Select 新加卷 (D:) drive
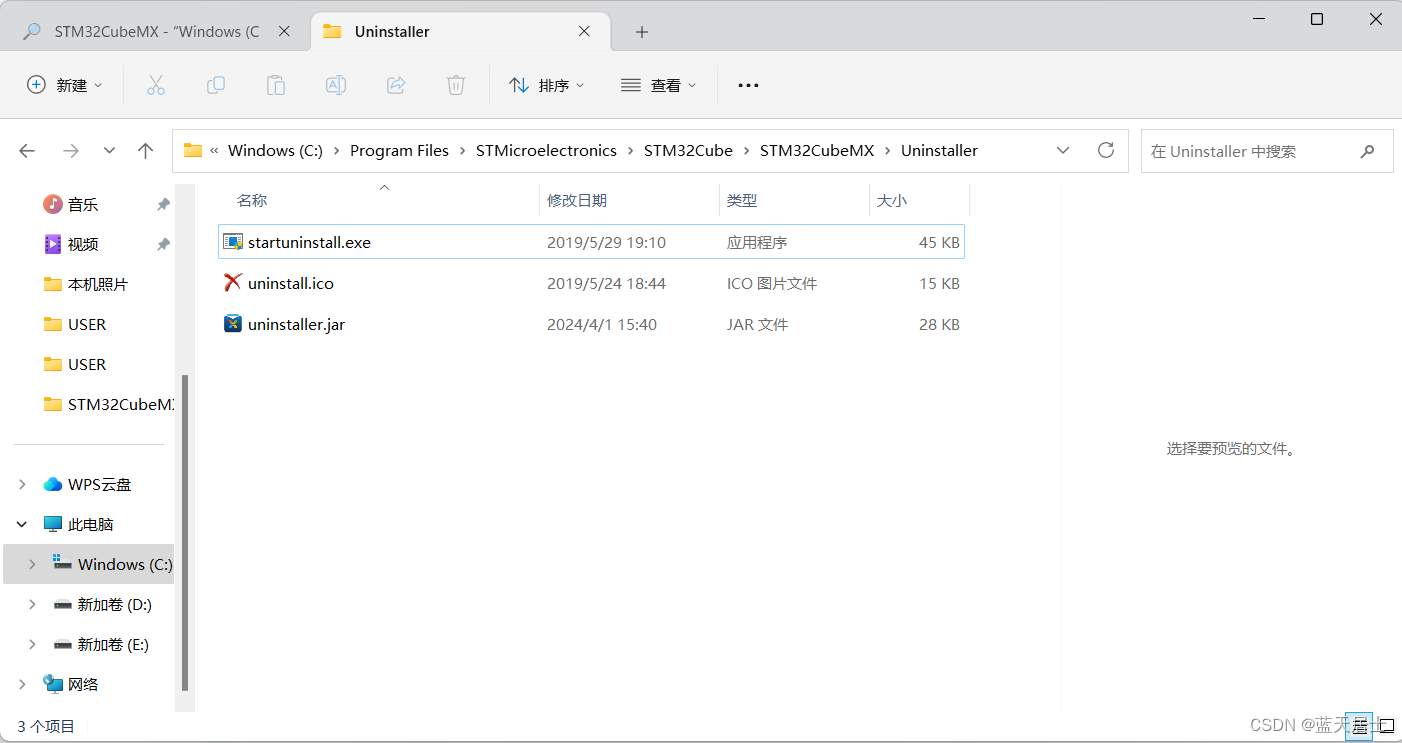1402x743 pixels. pyautogui.click(x=103, y=604)
